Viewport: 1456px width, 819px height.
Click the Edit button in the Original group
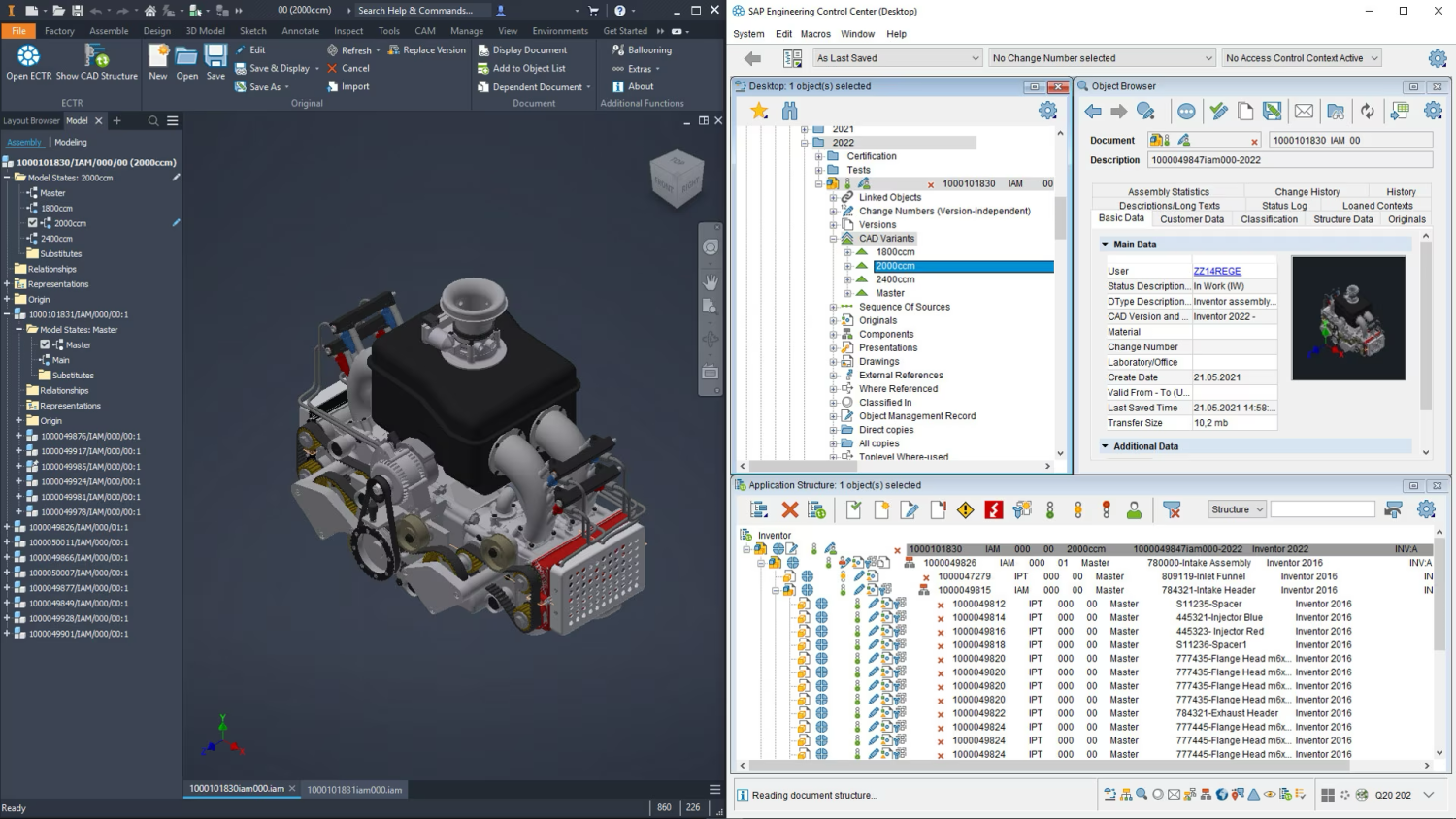click(250, 49)
